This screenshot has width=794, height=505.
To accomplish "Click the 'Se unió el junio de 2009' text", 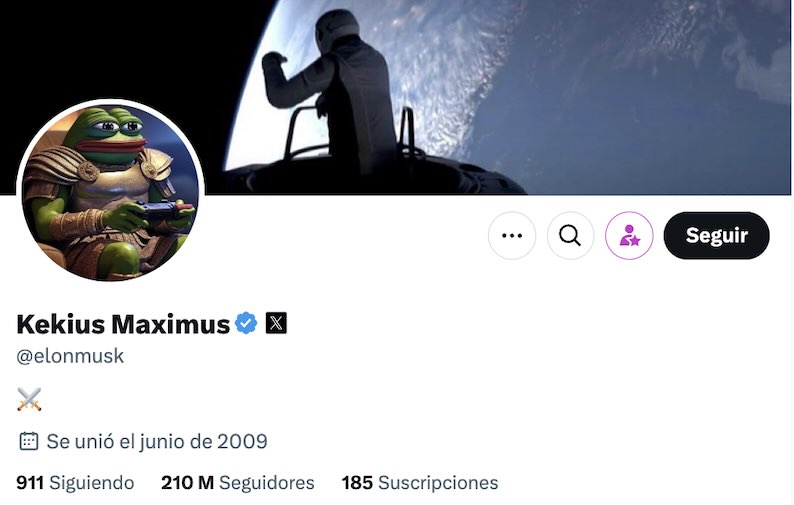I will click(x=157, y=442).
